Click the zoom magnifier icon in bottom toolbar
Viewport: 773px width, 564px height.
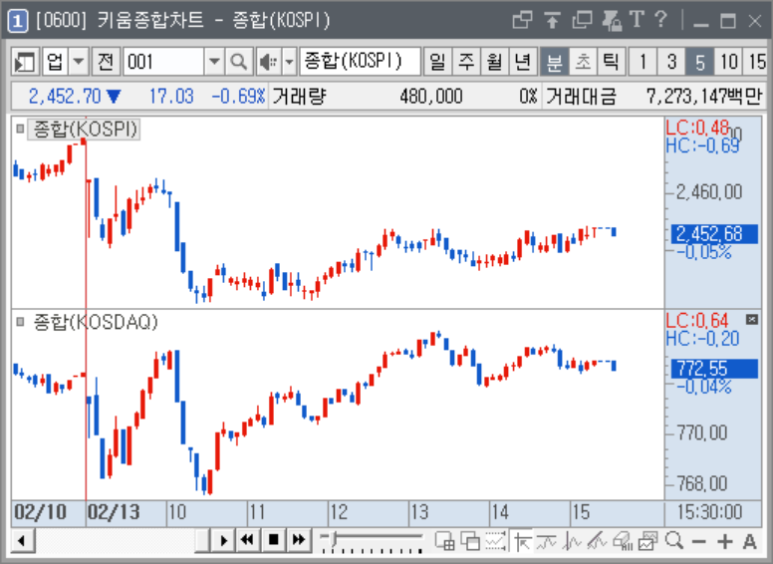pos(673,541)
